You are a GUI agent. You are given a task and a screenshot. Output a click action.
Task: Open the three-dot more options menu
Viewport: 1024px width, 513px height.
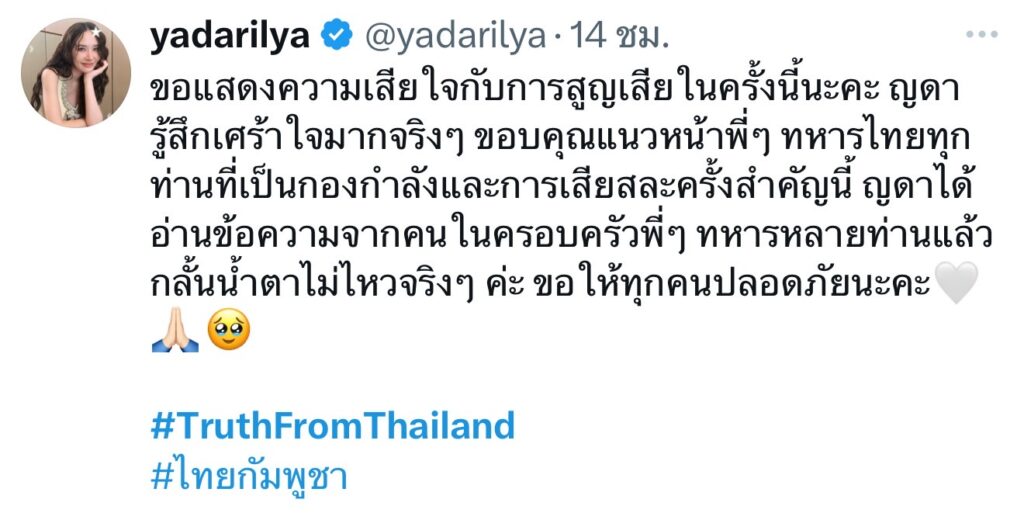(x=982, y=36)
